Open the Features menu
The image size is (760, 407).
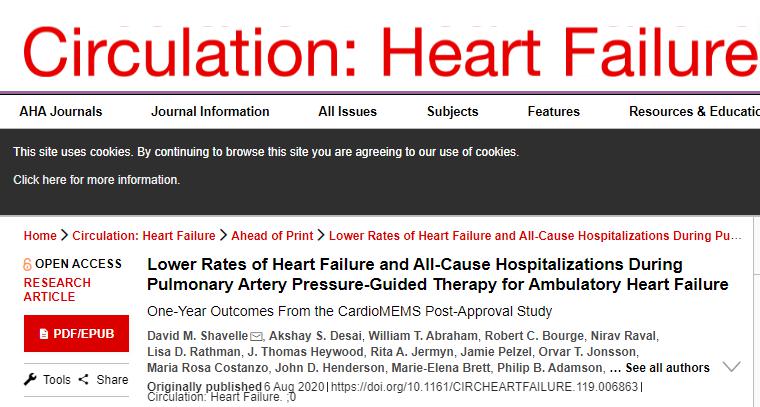tap(554, 111)
